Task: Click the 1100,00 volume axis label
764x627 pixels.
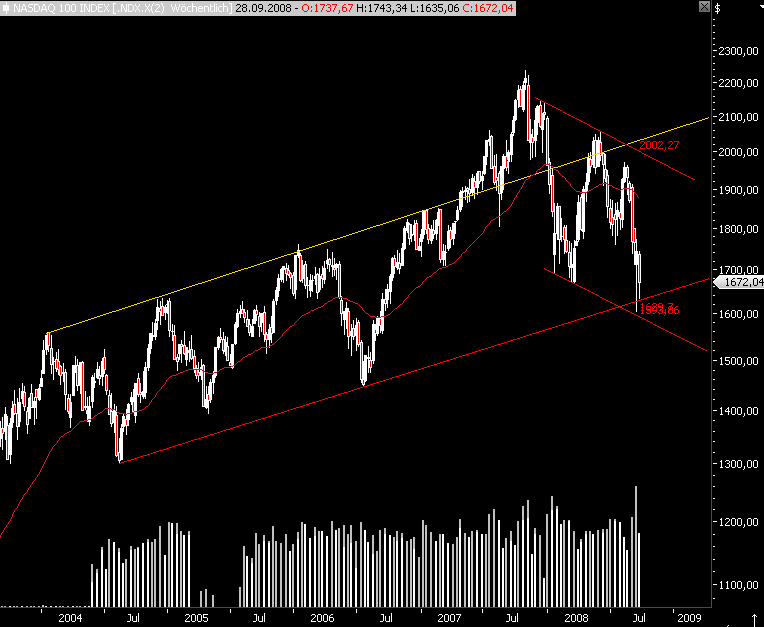Action: 739,585
